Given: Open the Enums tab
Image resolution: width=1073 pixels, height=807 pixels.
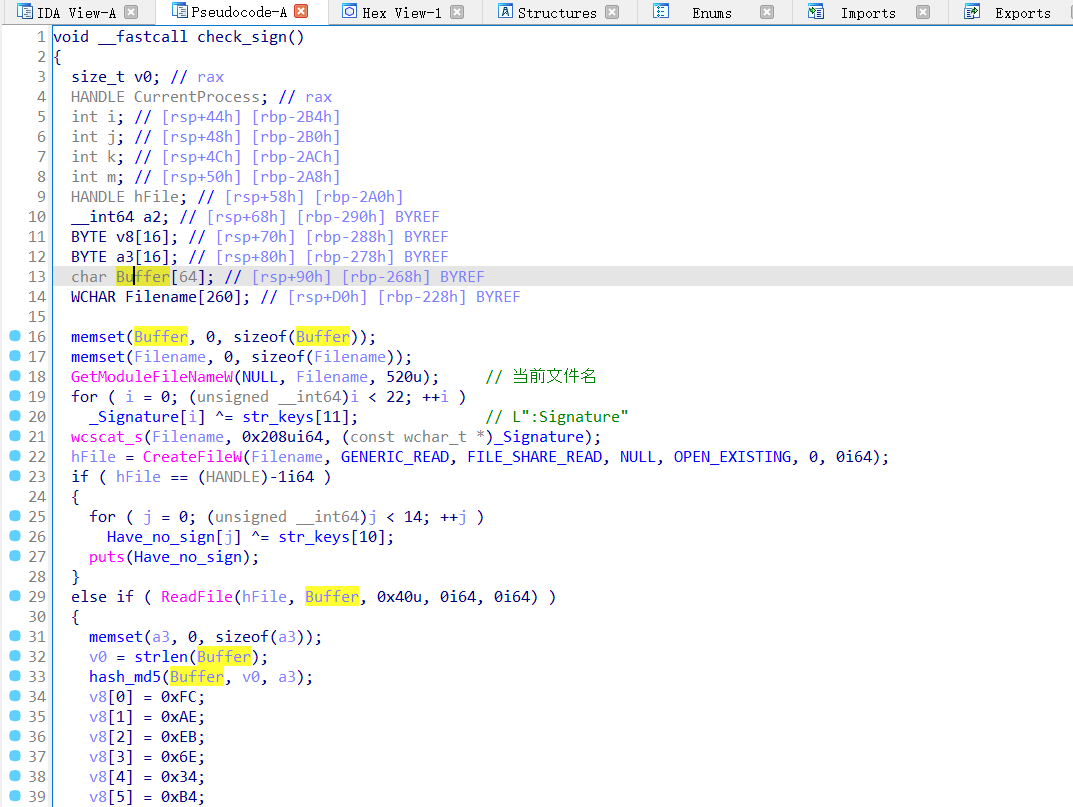Looking at the screenshot, I should click(712, 12).
